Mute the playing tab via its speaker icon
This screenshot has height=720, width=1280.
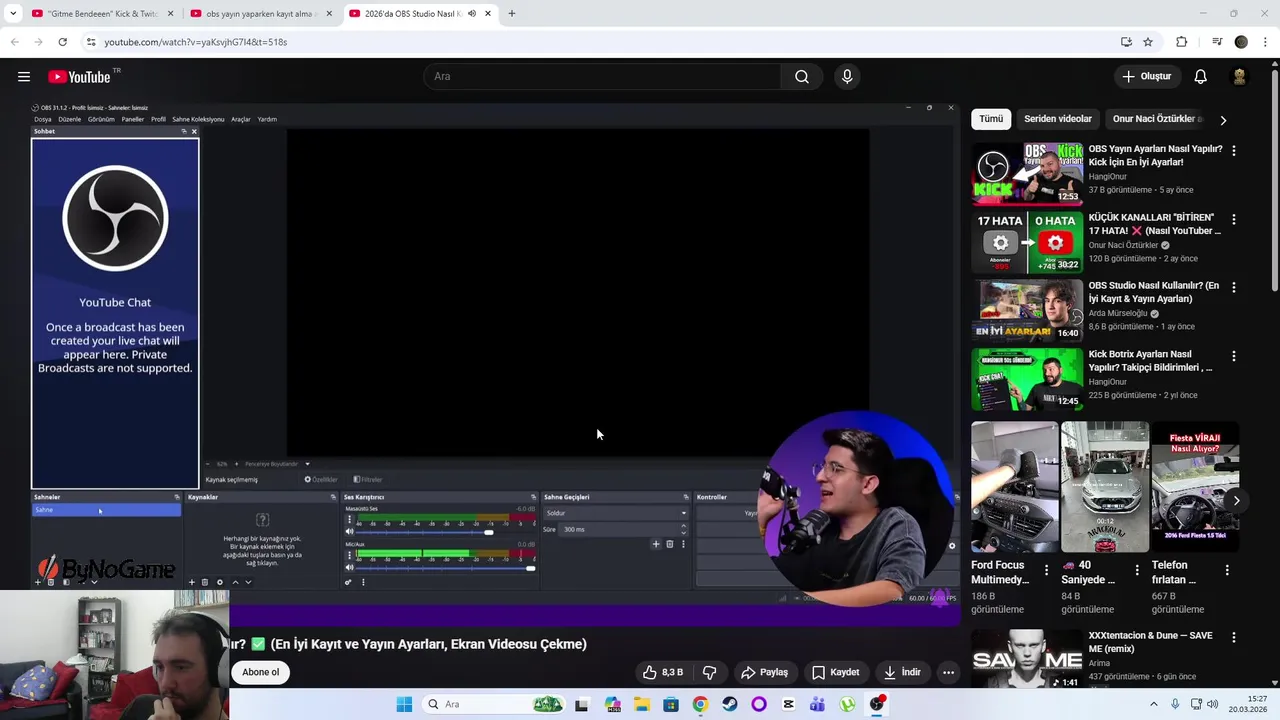pyautogui.click(x=471, y=14)
